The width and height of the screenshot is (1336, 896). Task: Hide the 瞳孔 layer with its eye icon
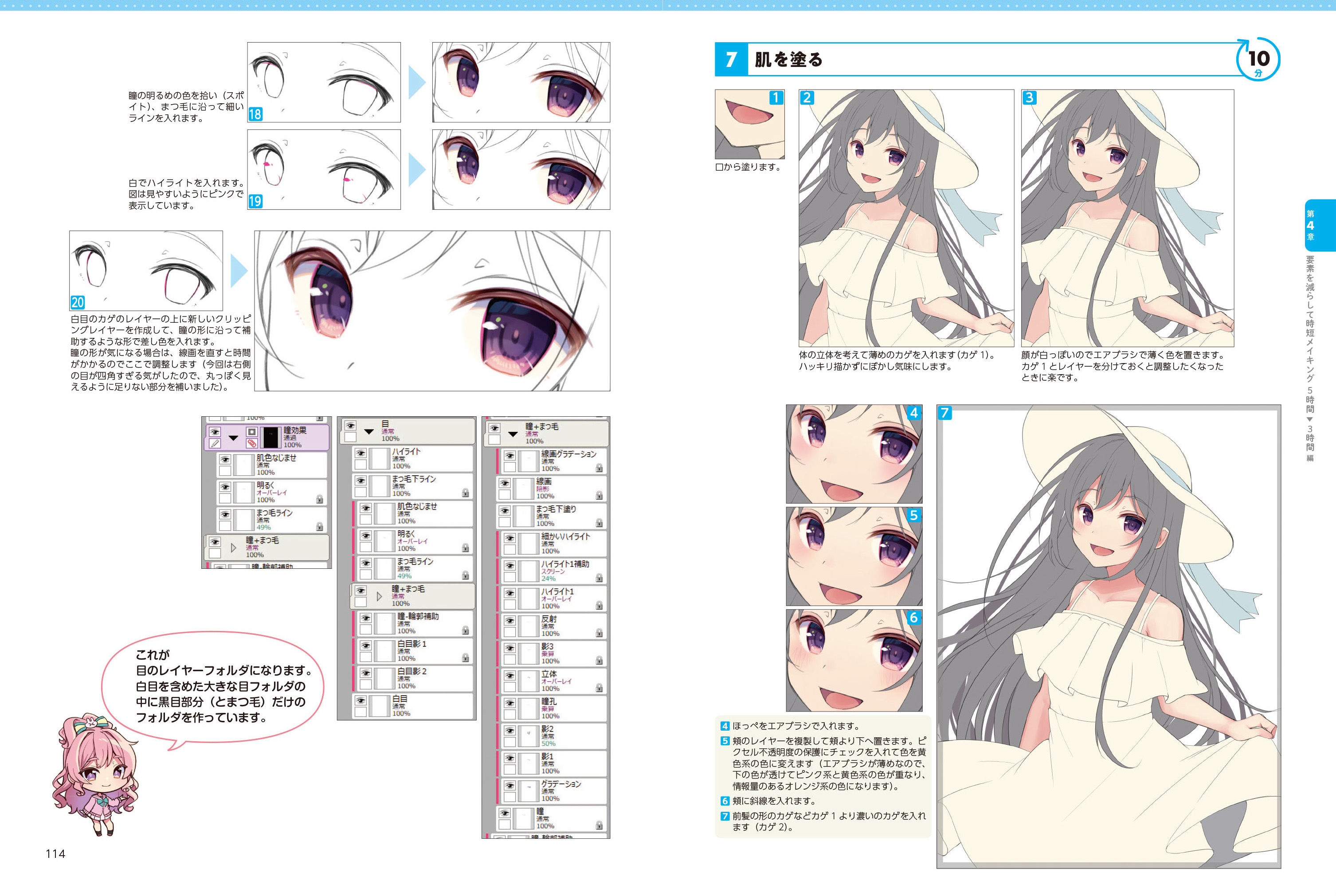coord(509,703)
